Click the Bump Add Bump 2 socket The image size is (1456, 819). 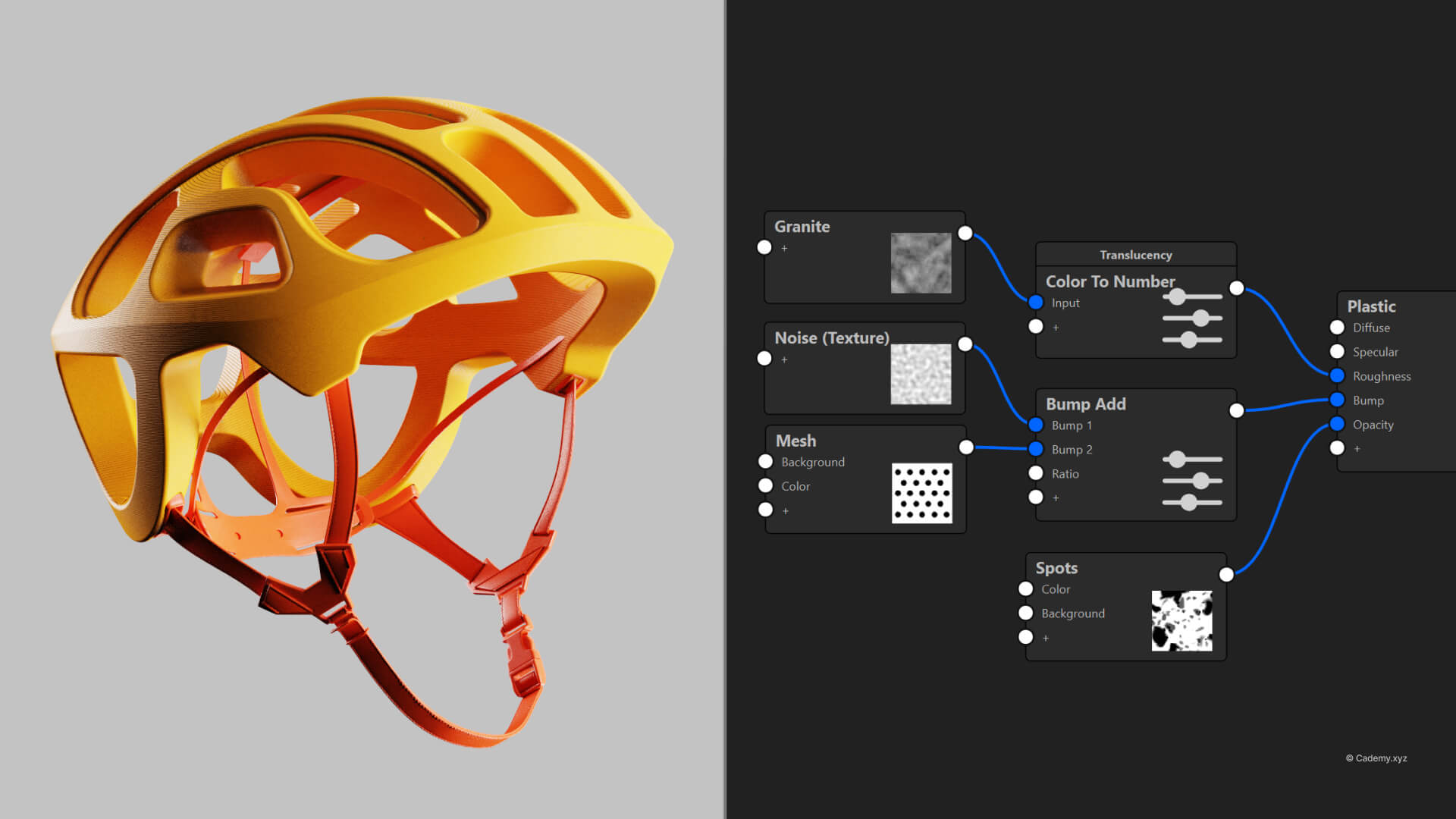click(1036, 450)
